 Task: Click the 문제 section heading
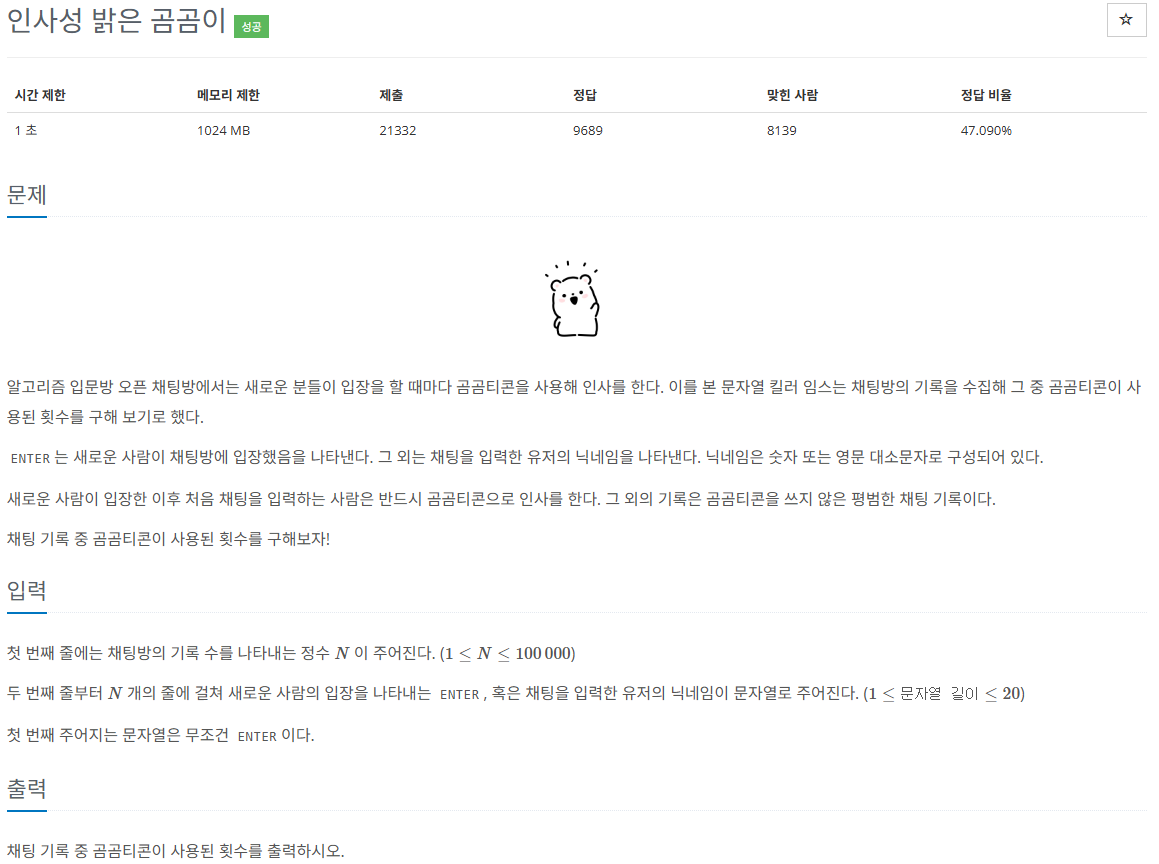tap(27, 195)
